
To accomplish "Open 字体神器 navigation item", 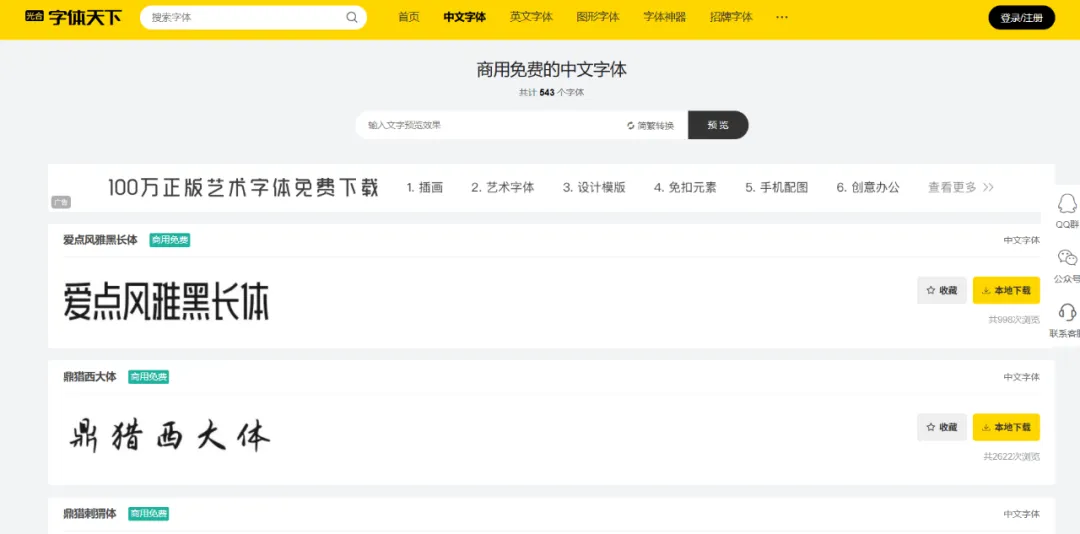I will point(665,17).
